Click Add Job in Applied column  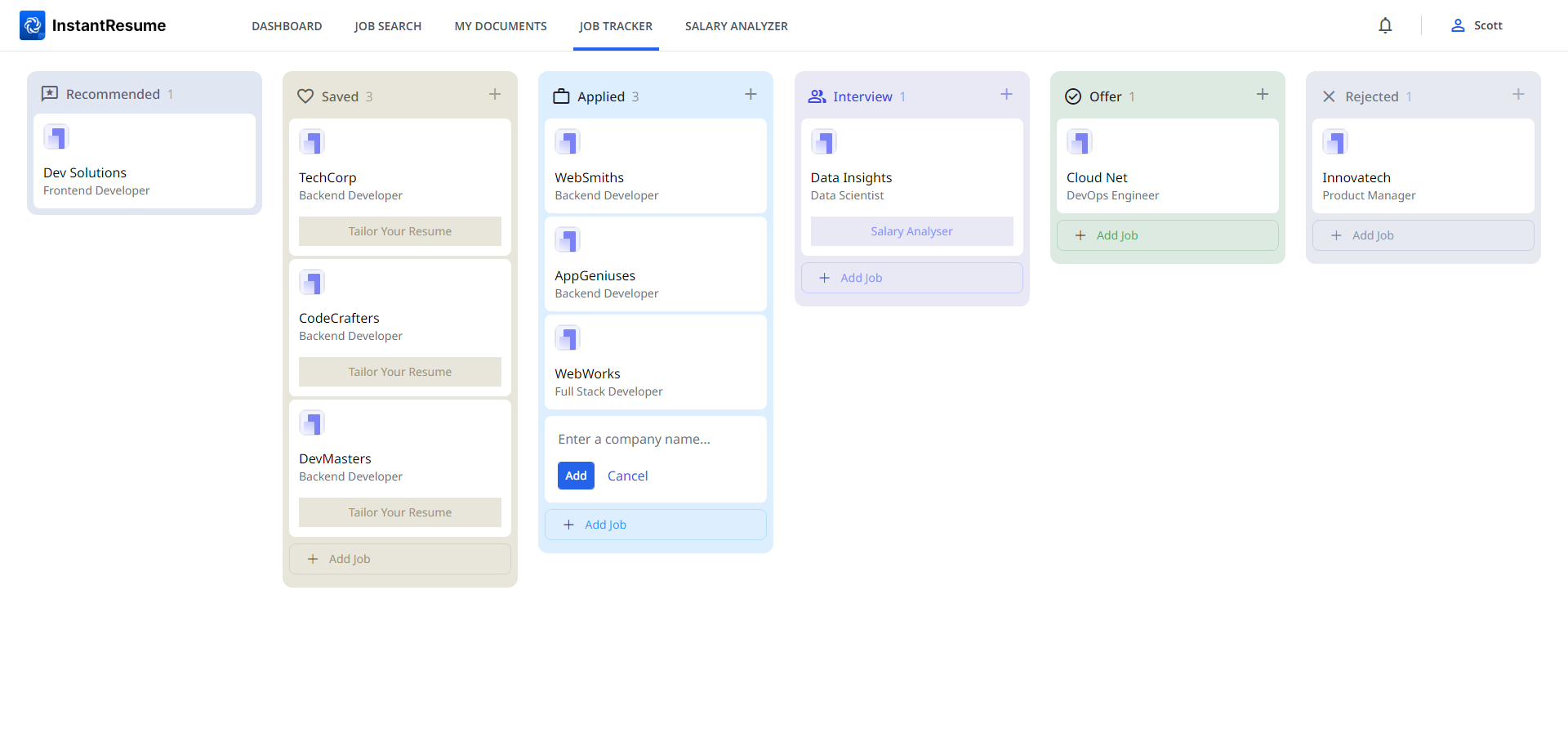tap(656, 525)
